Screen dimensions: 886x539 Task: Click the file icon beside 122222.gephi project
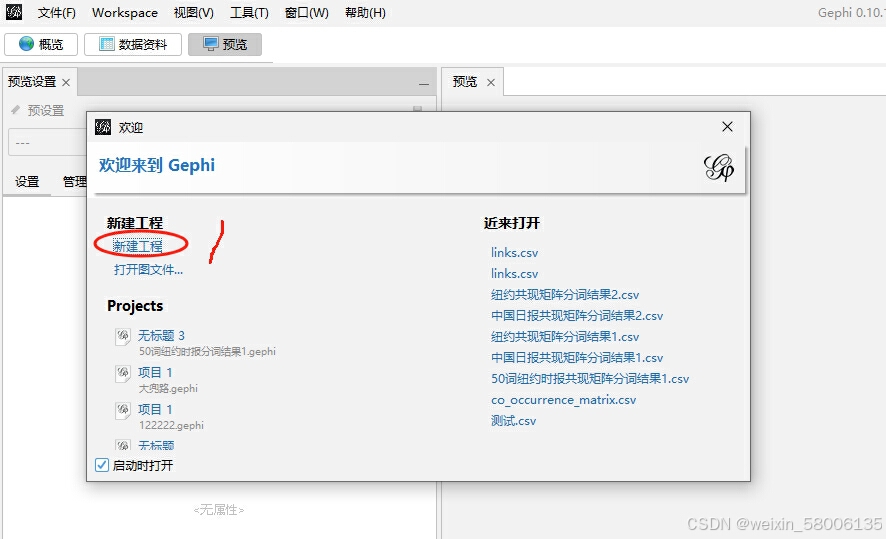coord(123,411)
